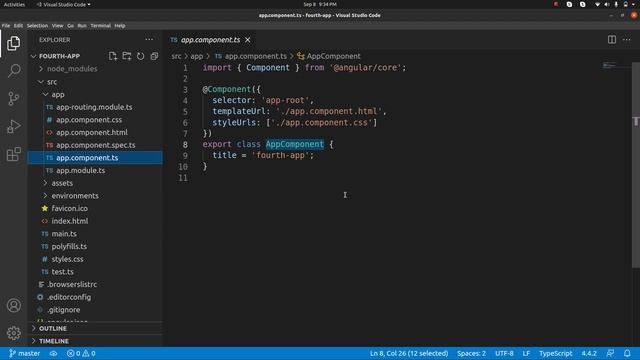This screenshot has width=640, height=360.
Task: Open the errors and warnings count
Action: (81, 353)
